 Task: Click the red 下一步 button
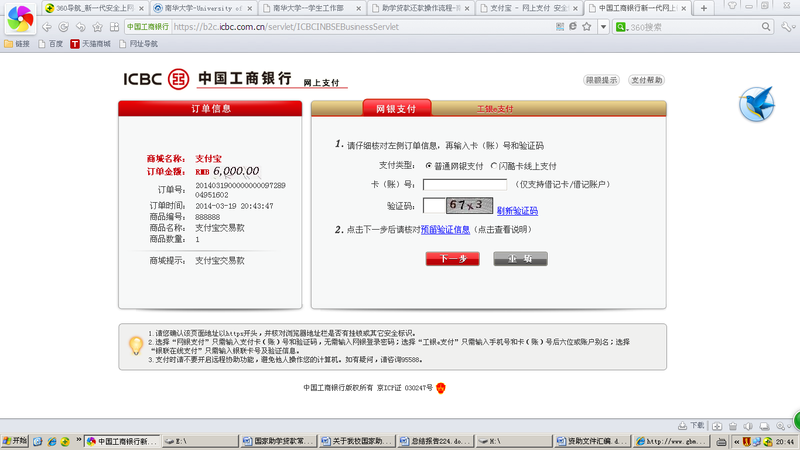coord(453,259)
